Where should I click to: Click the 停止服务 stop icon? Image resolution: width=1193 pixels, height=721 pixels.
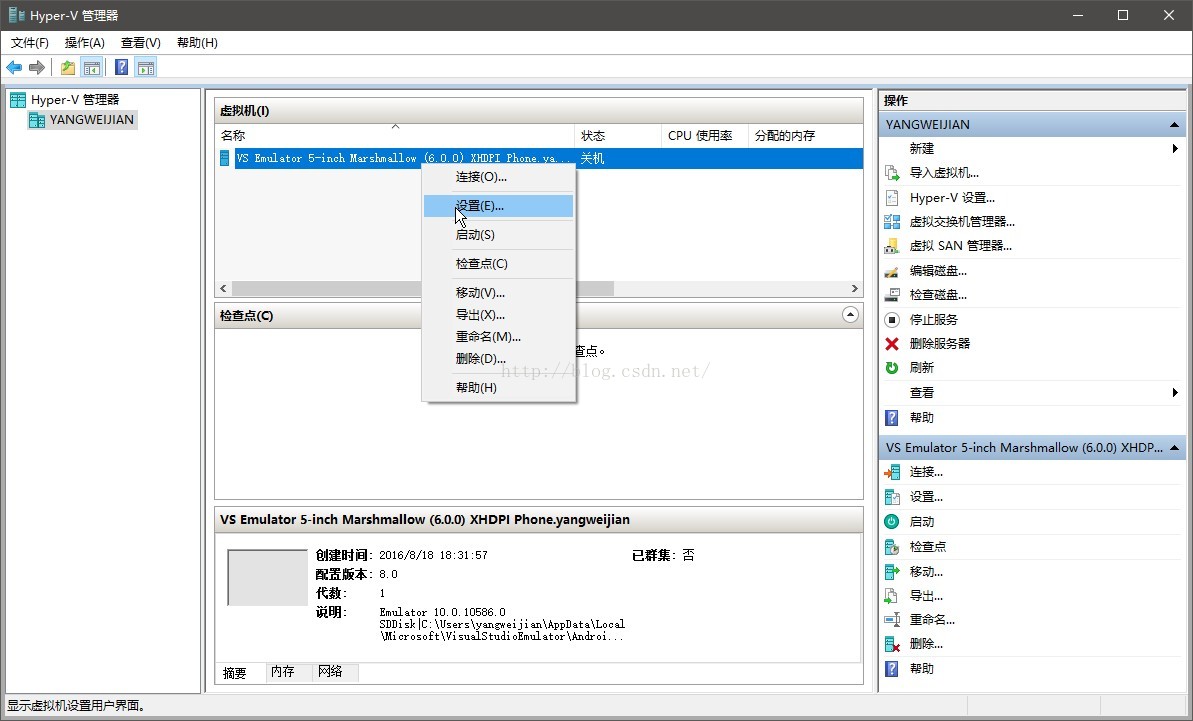tap(892, 319)
